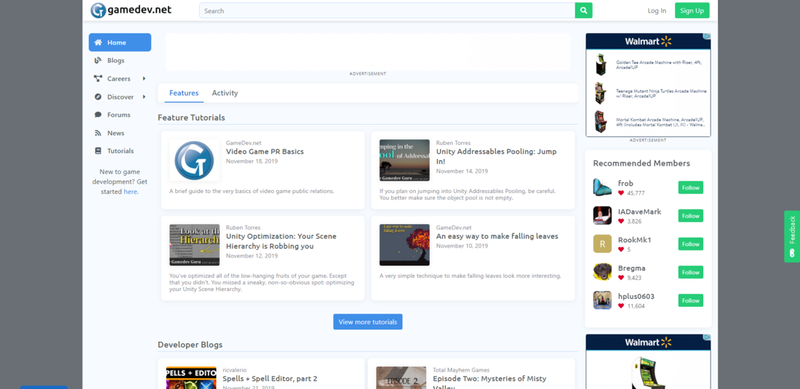Open Bregma's dog avatar
The image size is (800, 389).
[x=602, y=272]
